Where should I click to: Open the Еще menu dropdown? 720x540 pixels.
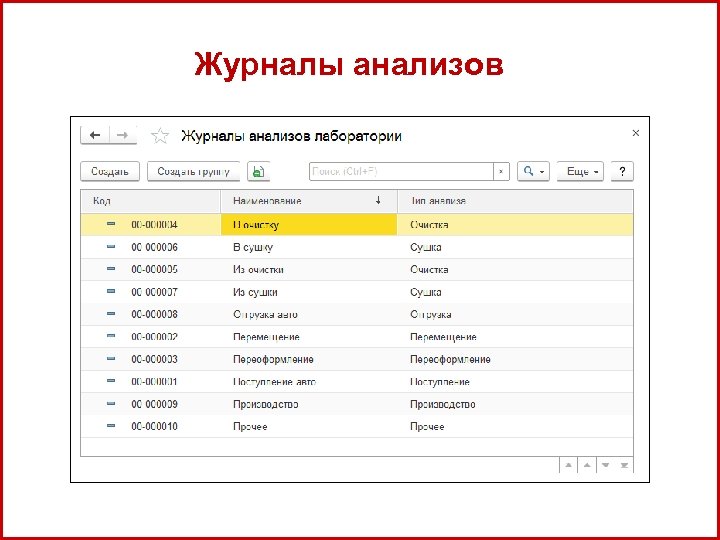(580, 171)
